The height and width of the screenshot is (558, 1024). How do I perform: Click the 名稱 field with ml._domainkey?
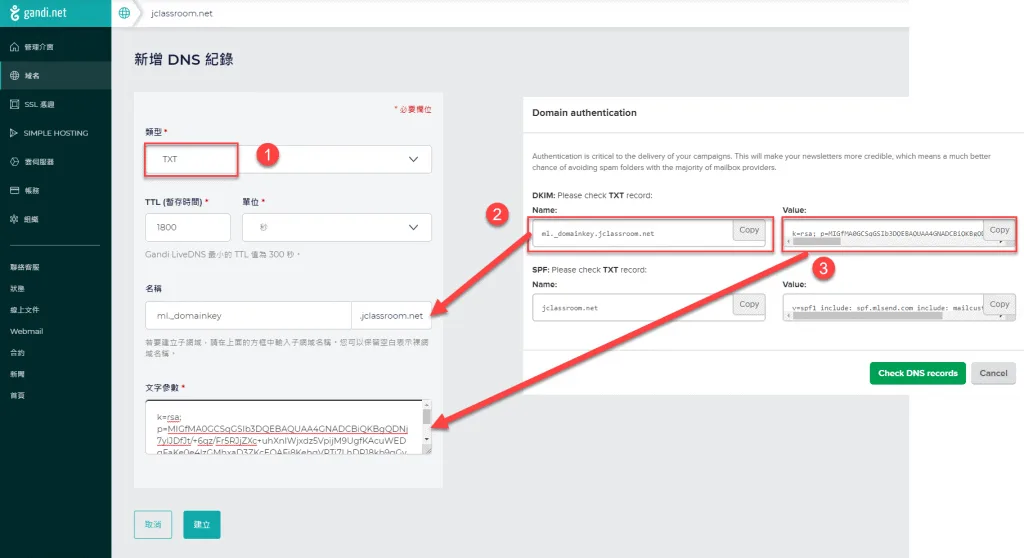248,316
